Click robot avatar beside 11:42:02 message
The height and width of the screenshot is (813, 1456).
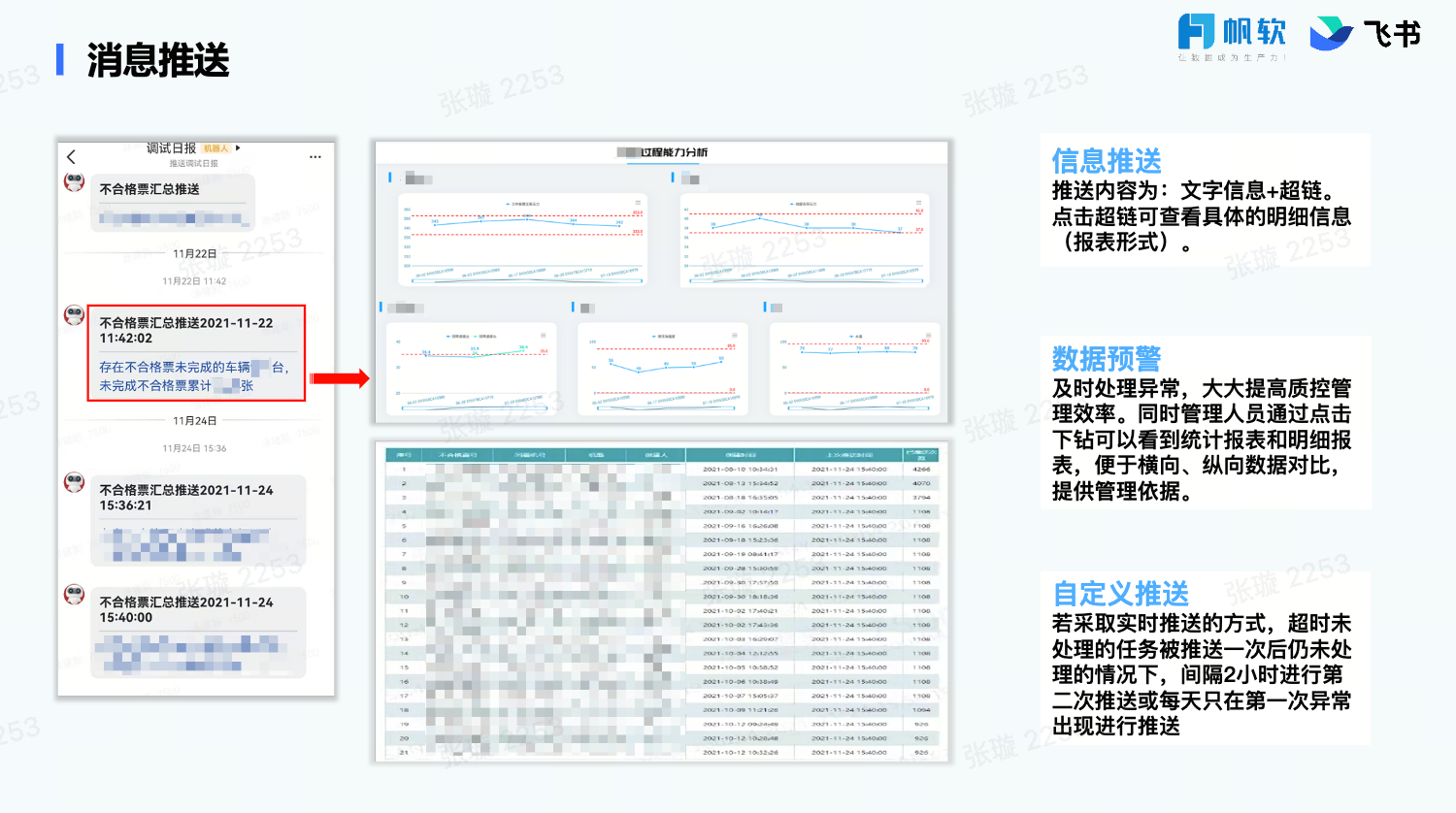point(75,315)
